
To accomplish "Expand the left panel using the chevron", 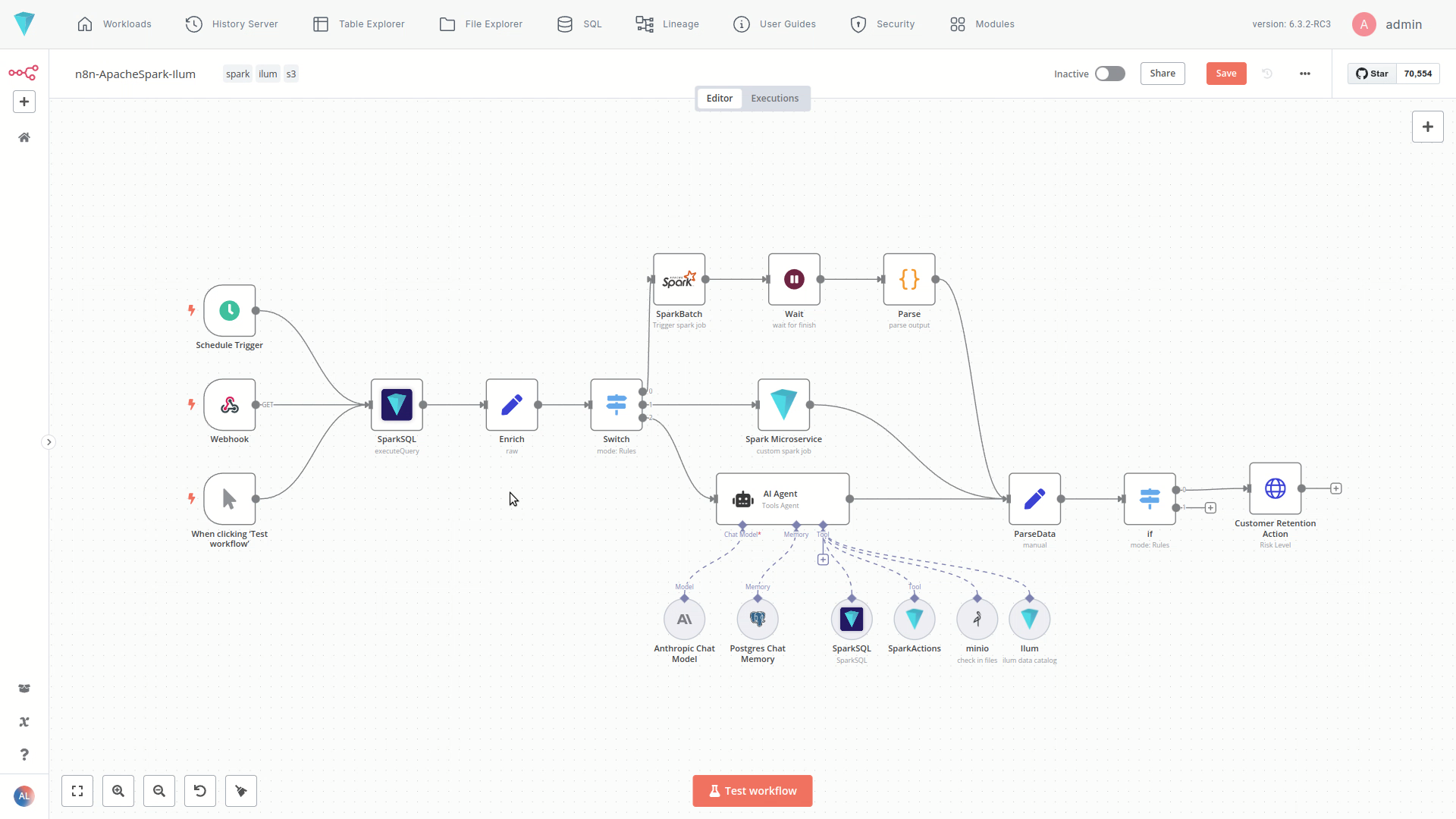I will pyautogui.click(x=49, y=441).
